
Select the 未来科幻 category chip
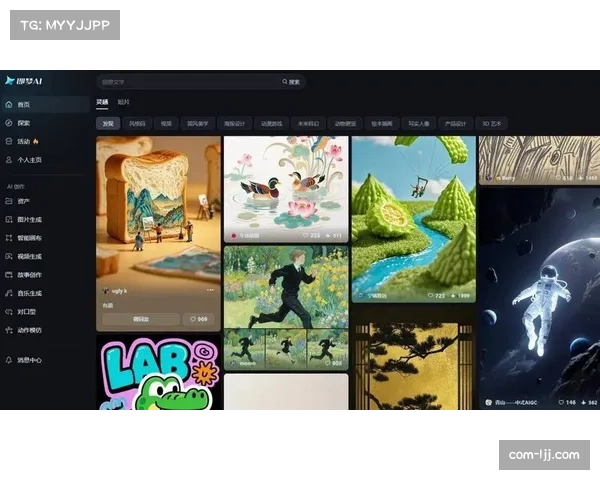point(308,124)
